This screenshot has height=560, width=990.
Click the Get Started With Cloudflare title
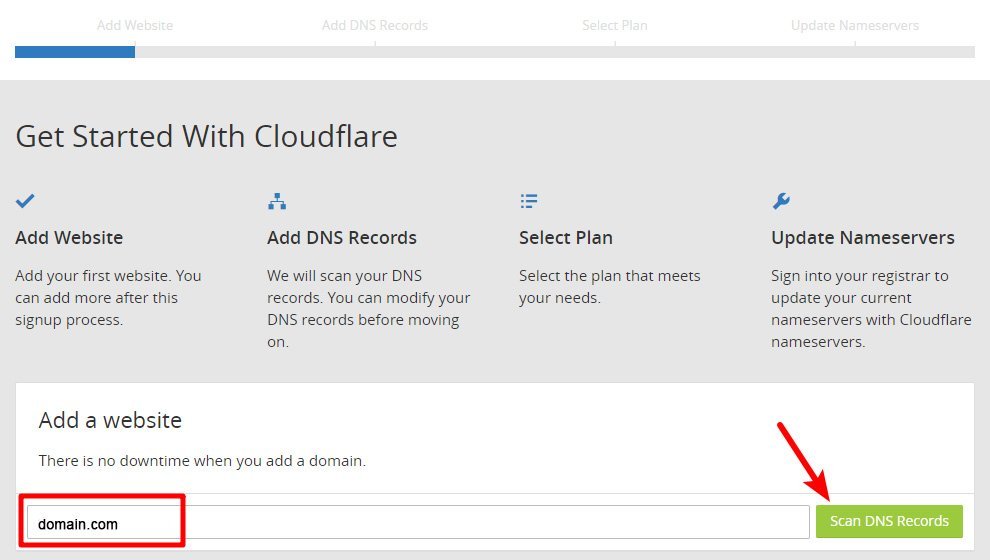pos(206,136)
